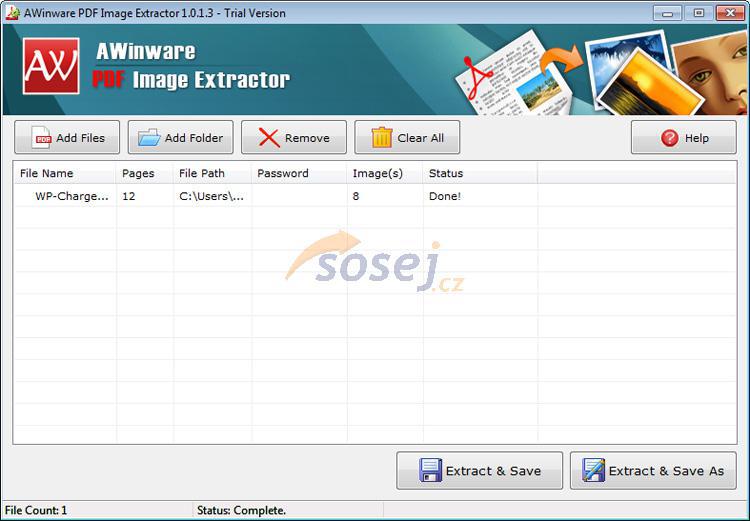
Task: Click the AW logo in banner
Action: [51, 66]
